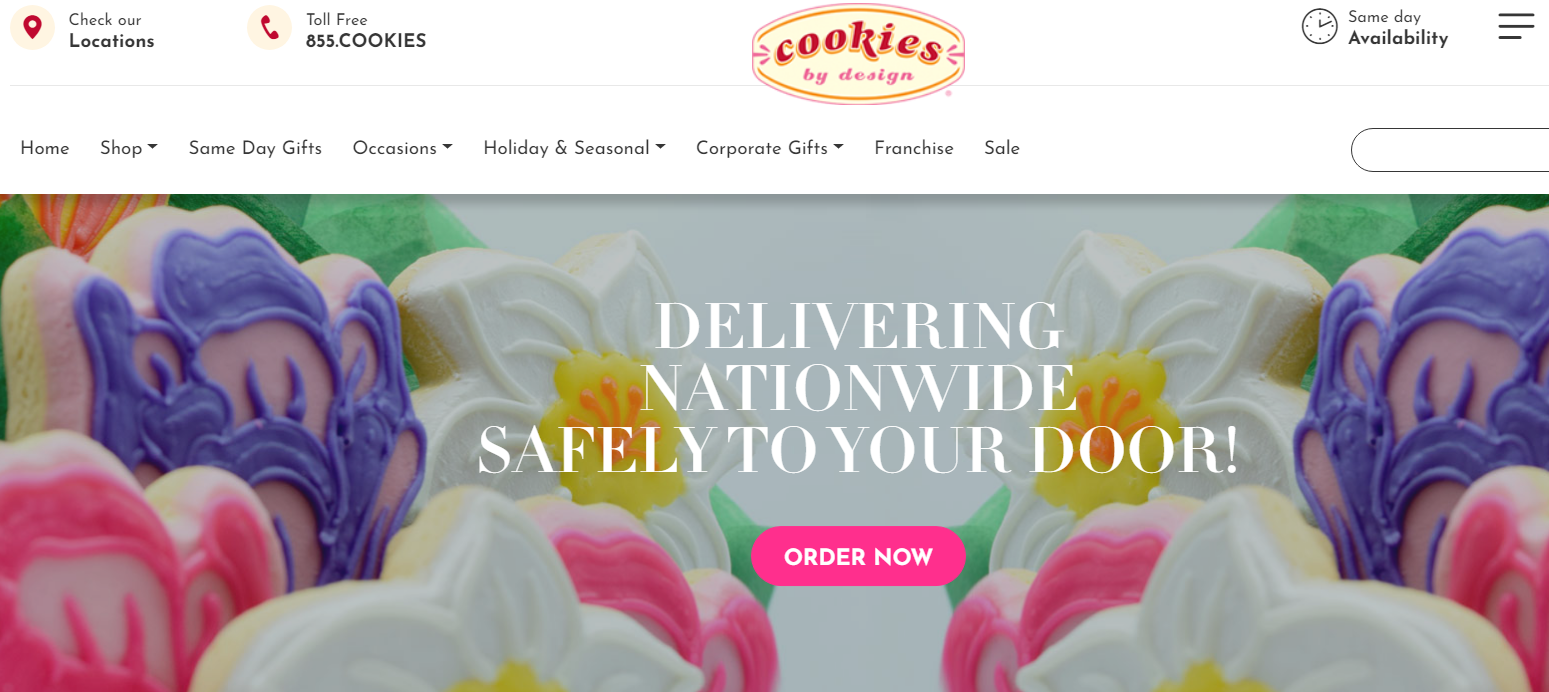
Task: Click the same day clock icon
Action: (1319, 26)
